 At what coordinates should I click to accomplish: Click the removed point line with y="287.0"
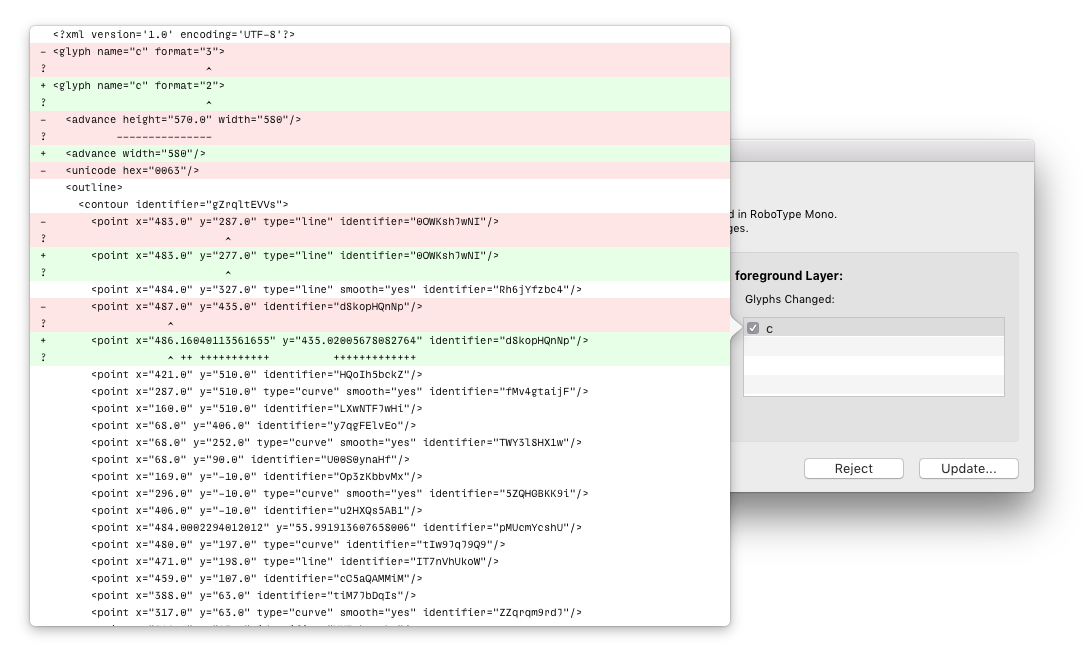[x=295, y=222]
